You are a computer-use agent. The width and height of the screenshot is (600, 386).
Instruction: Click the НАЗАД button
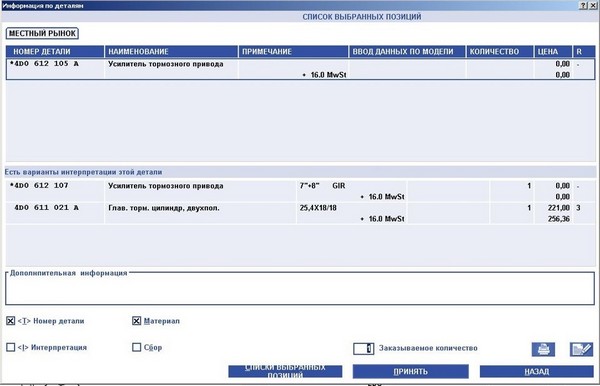click(x=536, y=371)
